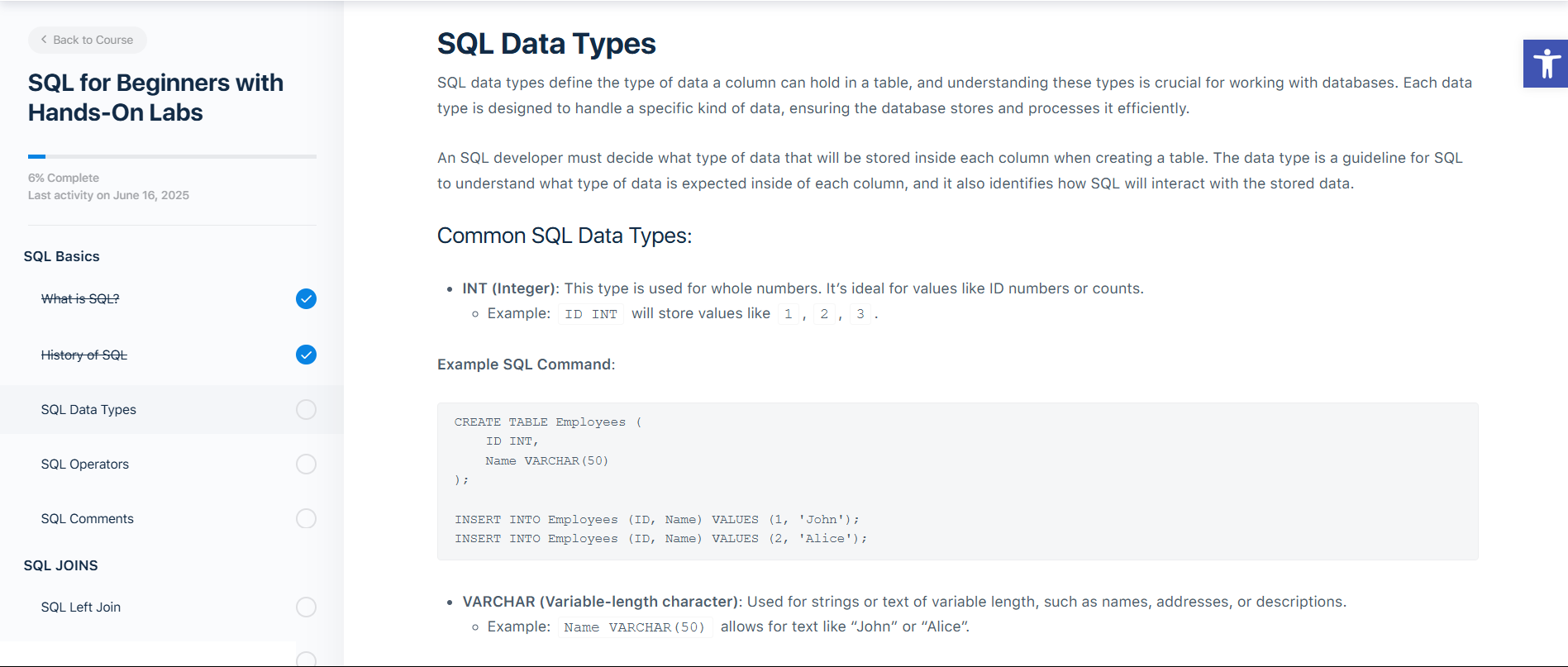
Task: Click the checkmark icon next to History of SQL
Action: tap(306, 355)
